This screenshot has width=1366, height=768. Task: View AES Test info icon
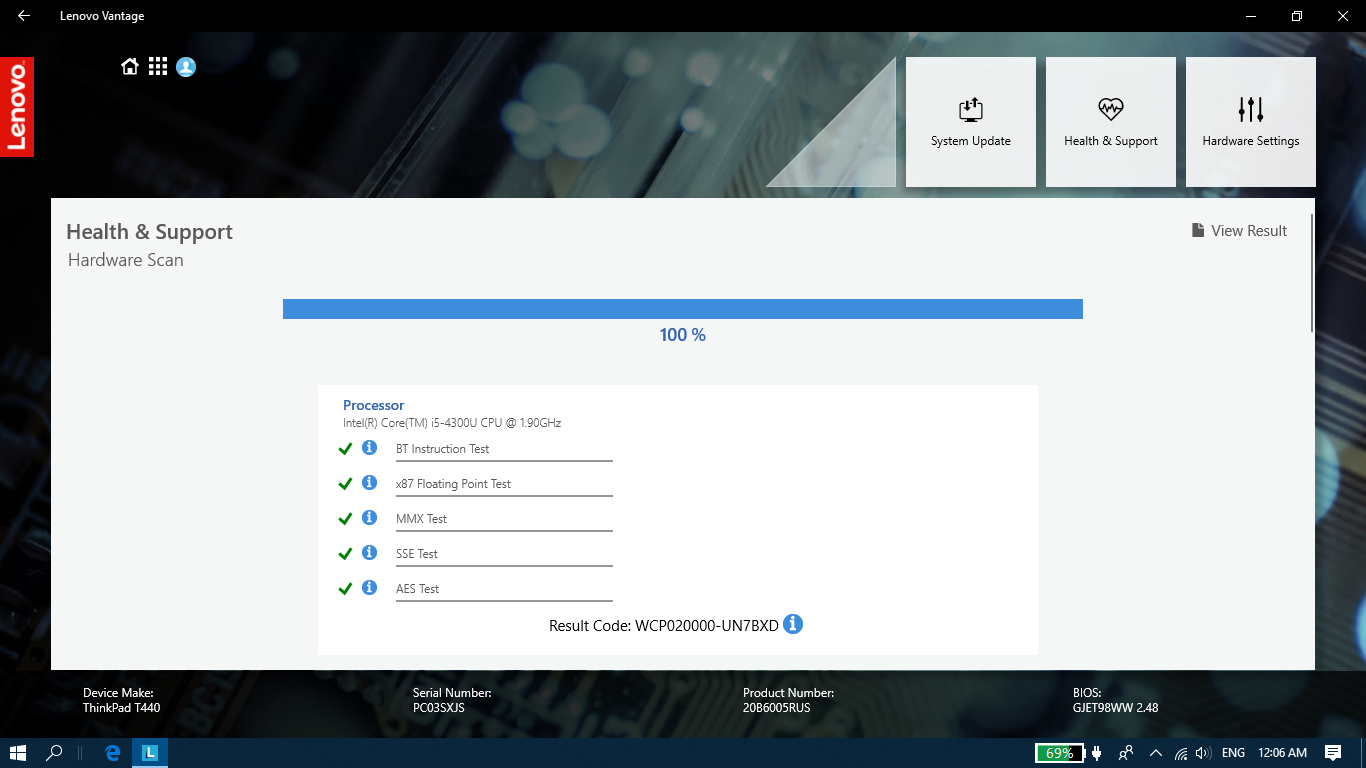tap(369, 588)
